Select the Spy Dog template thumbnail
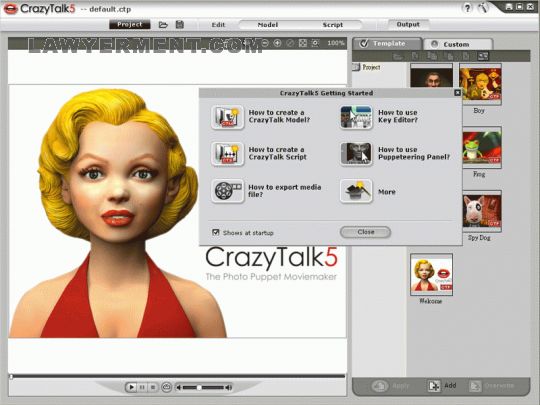This screenshot has width=540, height=405. click(x=481, y=211)
